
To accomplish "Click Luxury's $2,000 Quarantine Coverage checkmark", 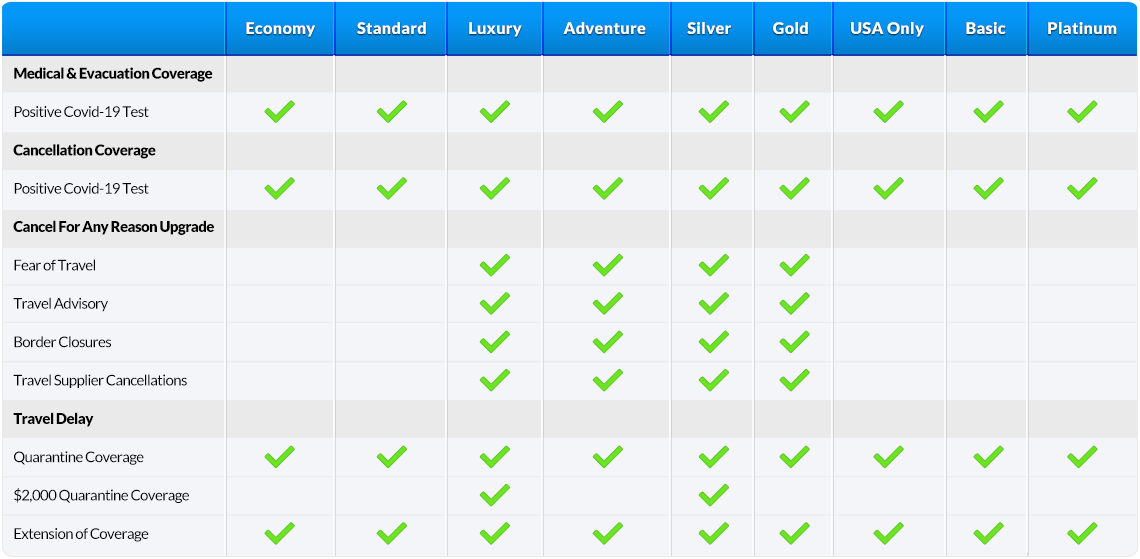I will click(495, 495).
